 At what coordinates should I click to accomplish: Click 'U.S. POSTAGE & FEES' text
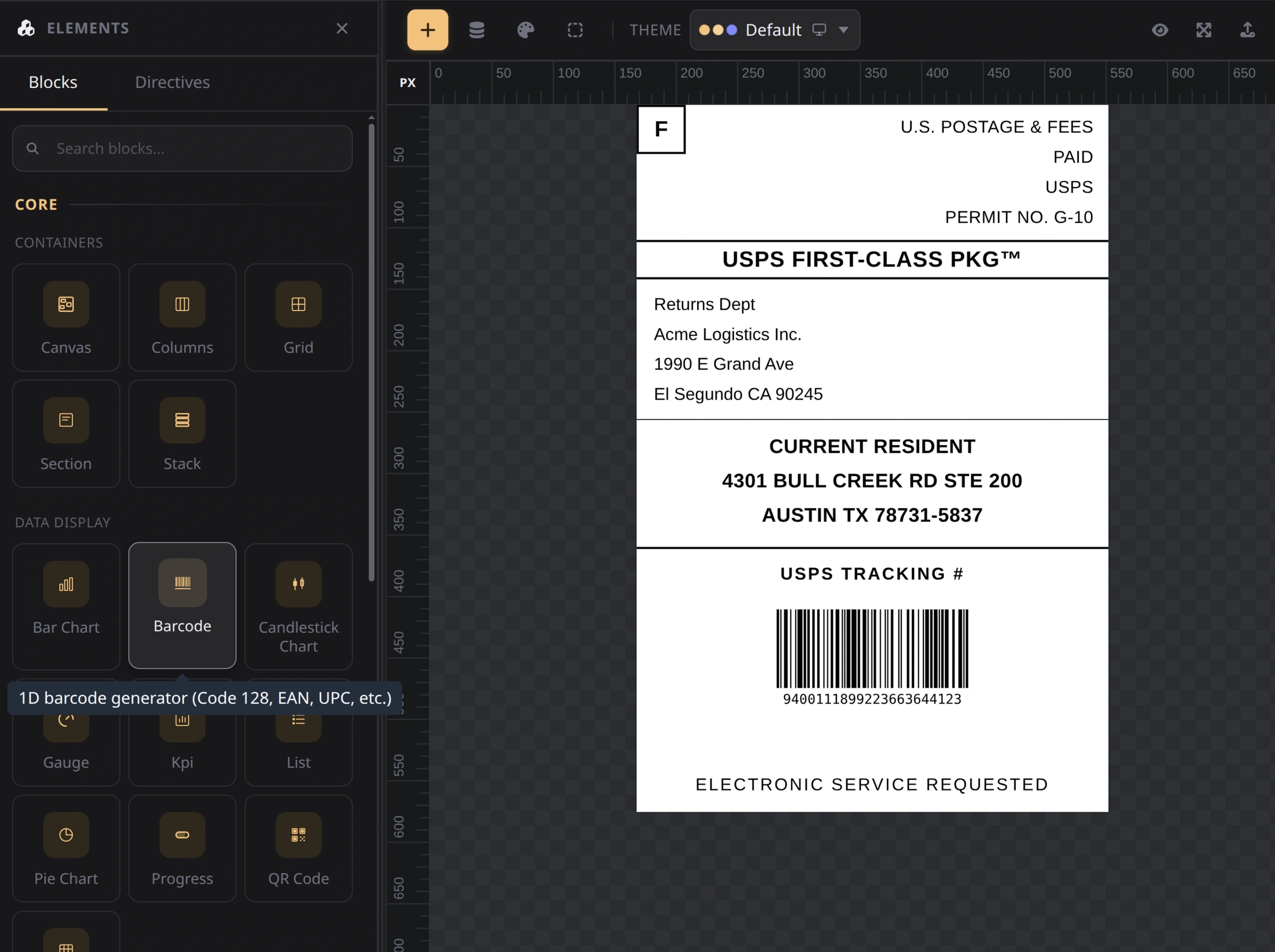pyautogui.click(x=996, y=127)
